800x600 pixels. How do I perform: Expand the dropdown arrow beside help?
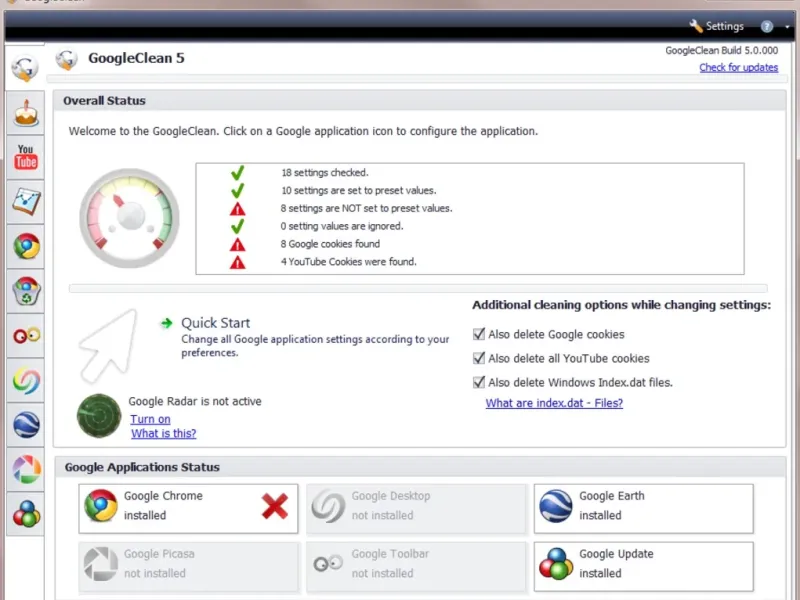coord(787,27)
